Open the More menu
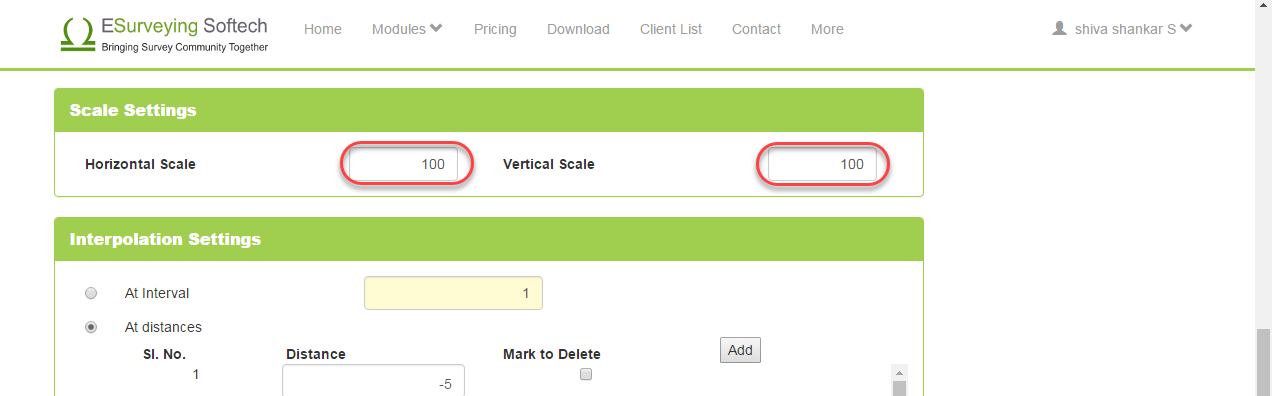The width and height of the screenshot is (1272, 396). tap(827, 29)
